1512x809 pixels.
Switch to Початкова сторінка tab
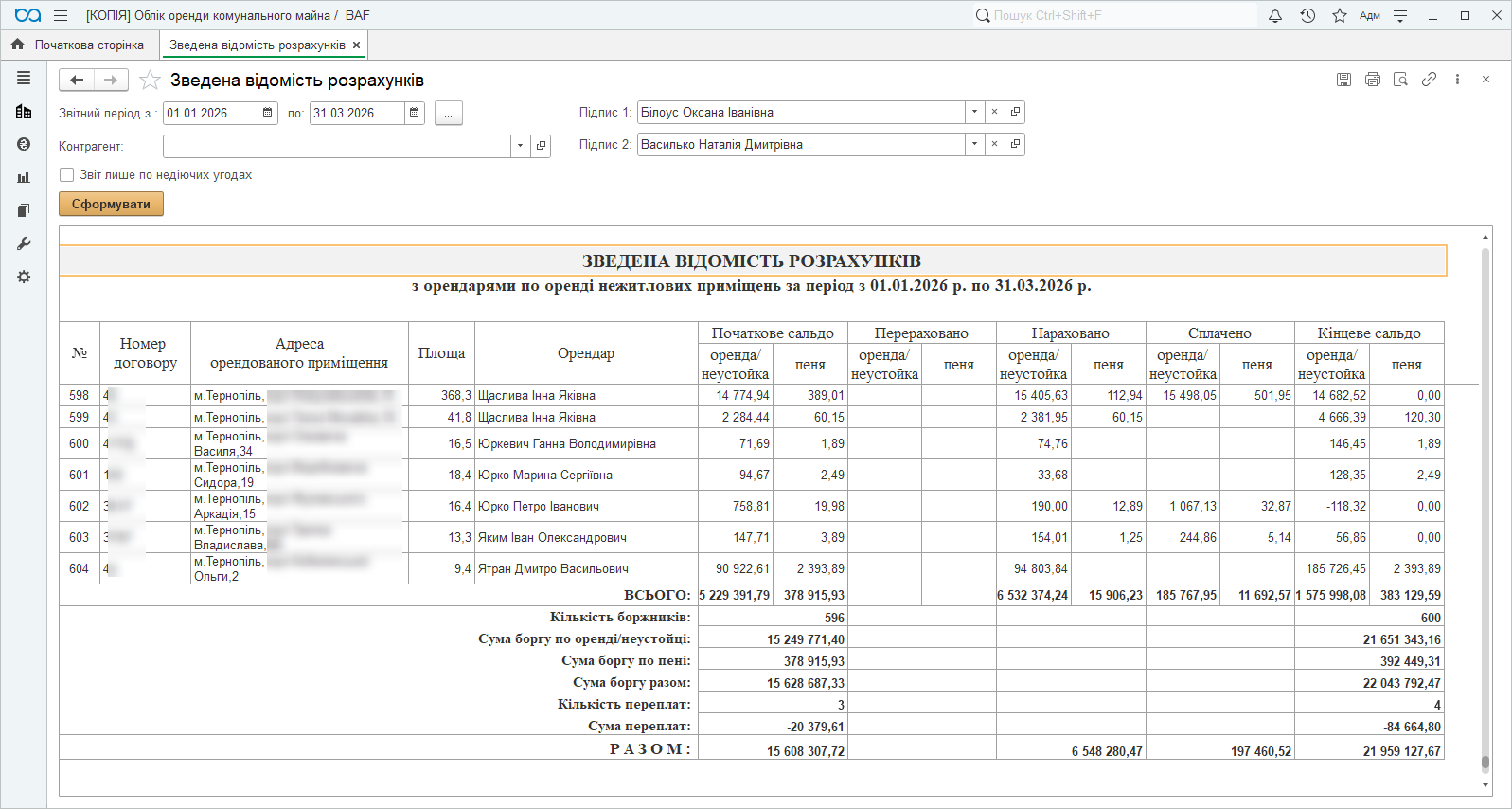pos(80,45)
